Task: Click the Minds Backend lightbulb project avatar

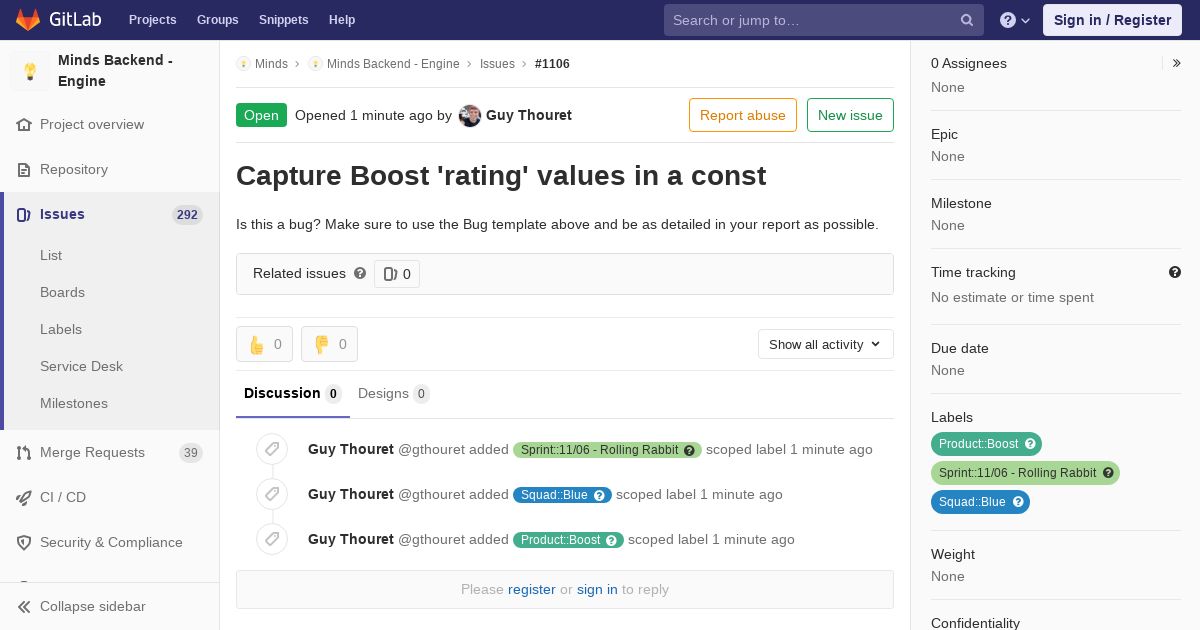Action: (30, 71)
